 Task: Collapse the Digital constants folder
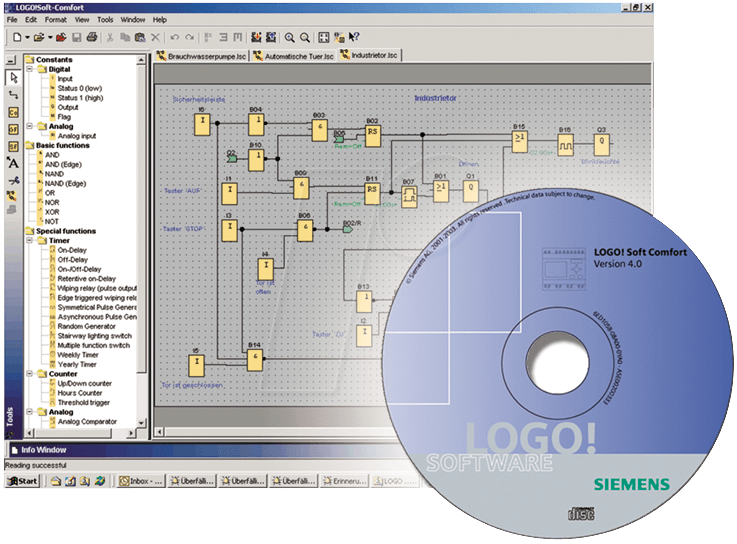(29, 69)
